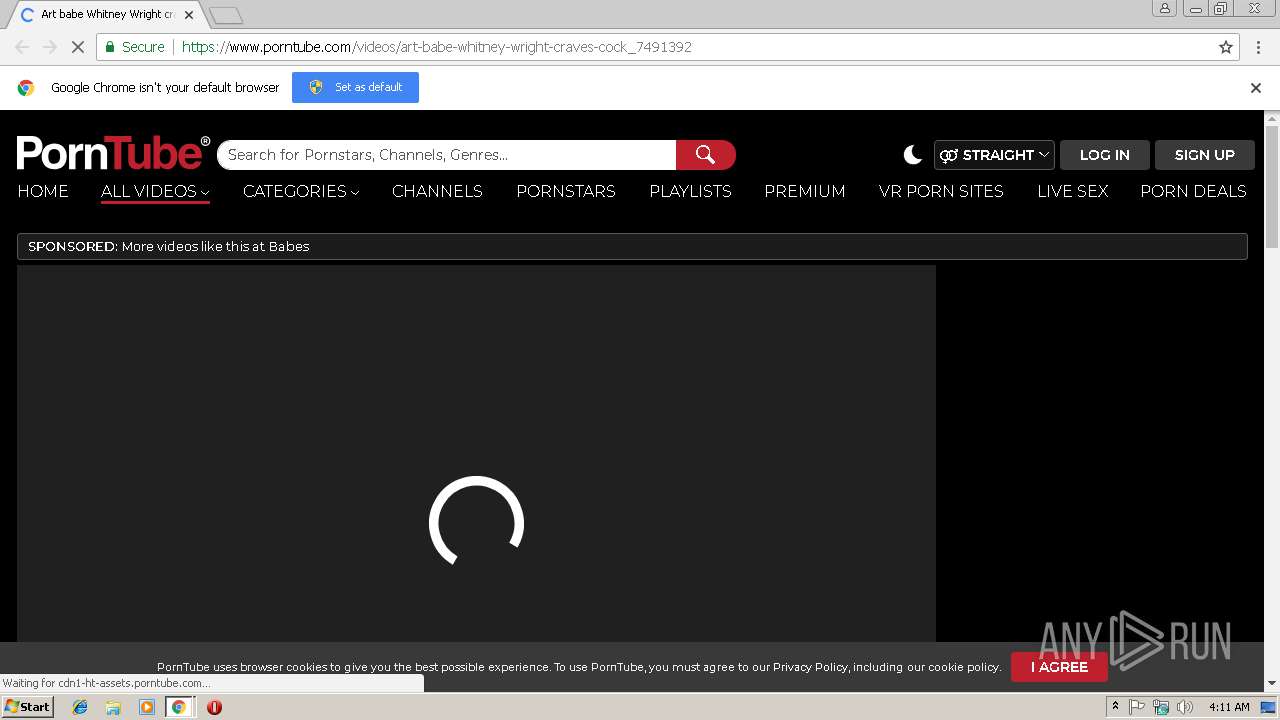
Task: Click the loading spinner in video player
Action: [x=476, y=523]
